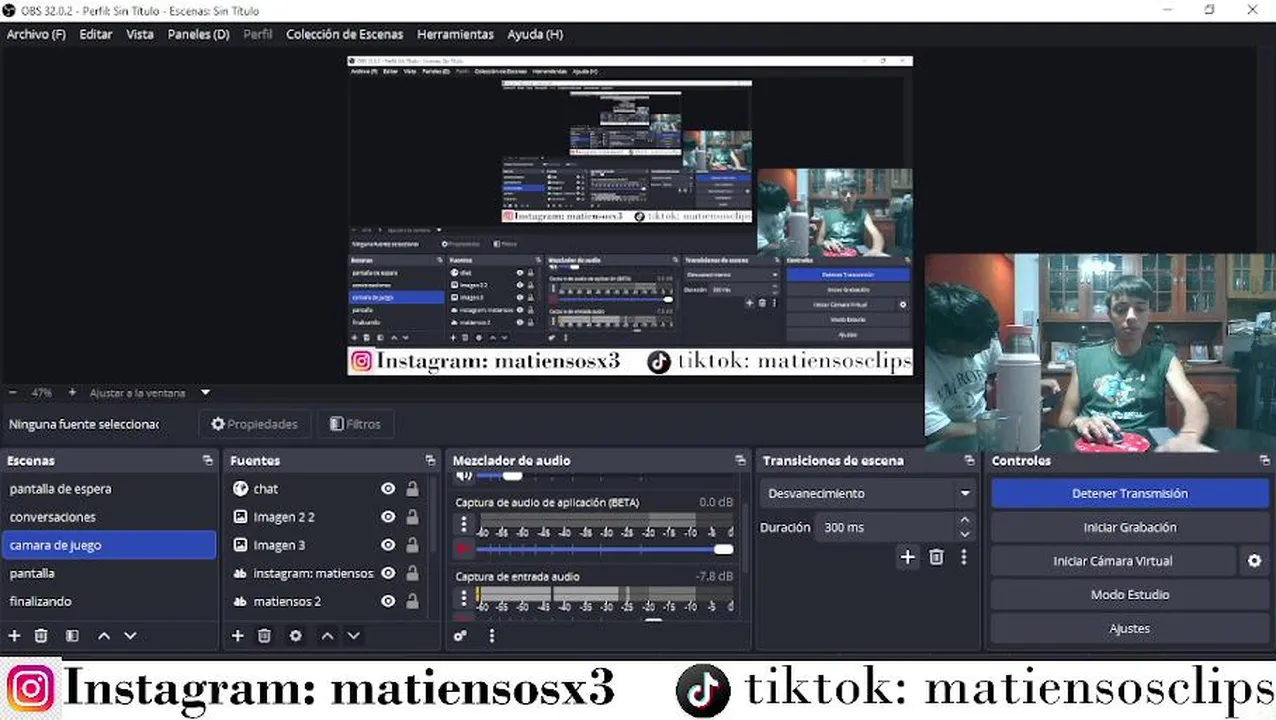Viewport: 1276px width, 720px height.
Task: Open the Herramientas menu
Action: 455,34
